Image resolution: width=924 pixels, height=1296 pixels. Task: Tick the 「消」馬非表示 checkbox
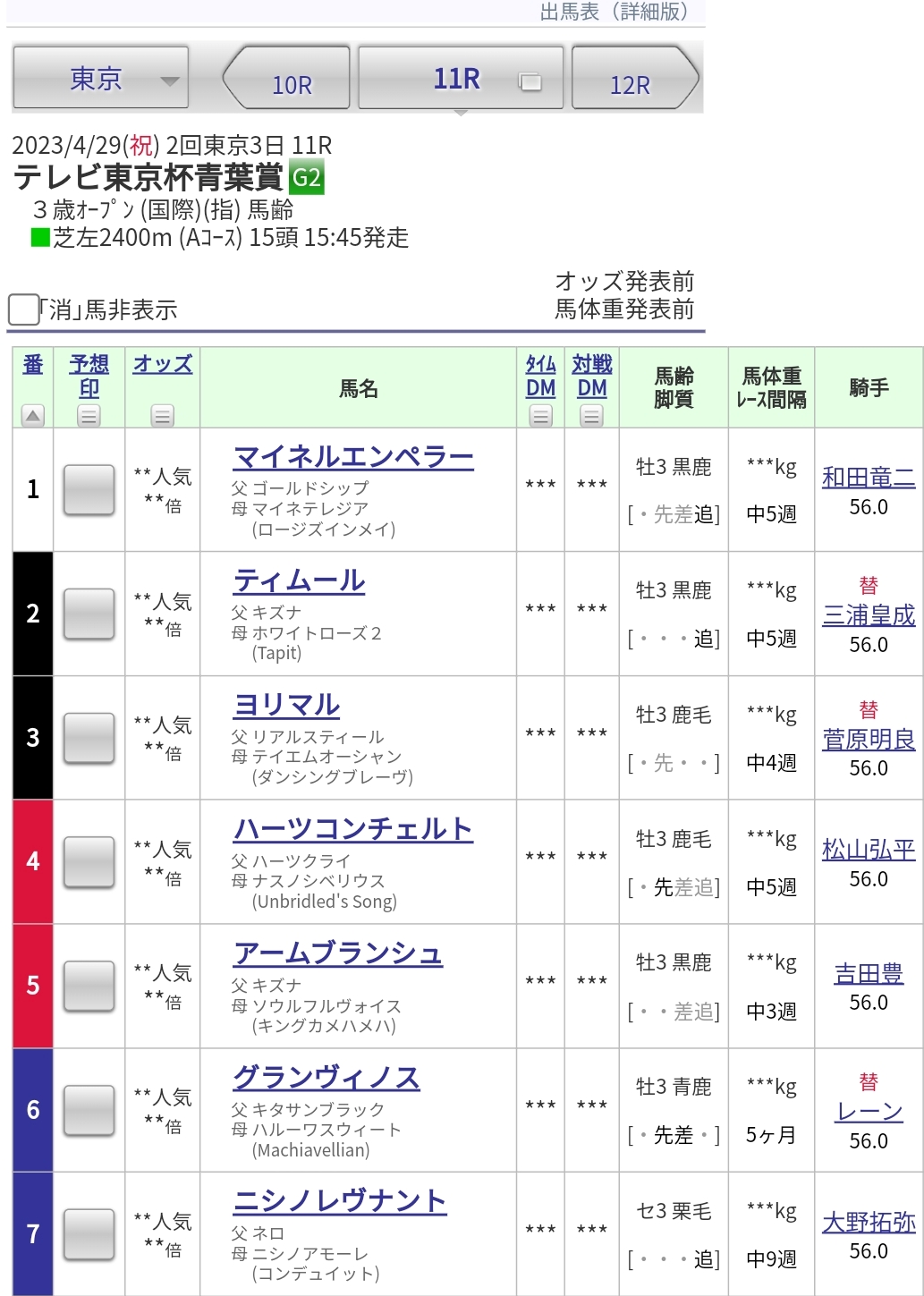click(x=23, y=309)
